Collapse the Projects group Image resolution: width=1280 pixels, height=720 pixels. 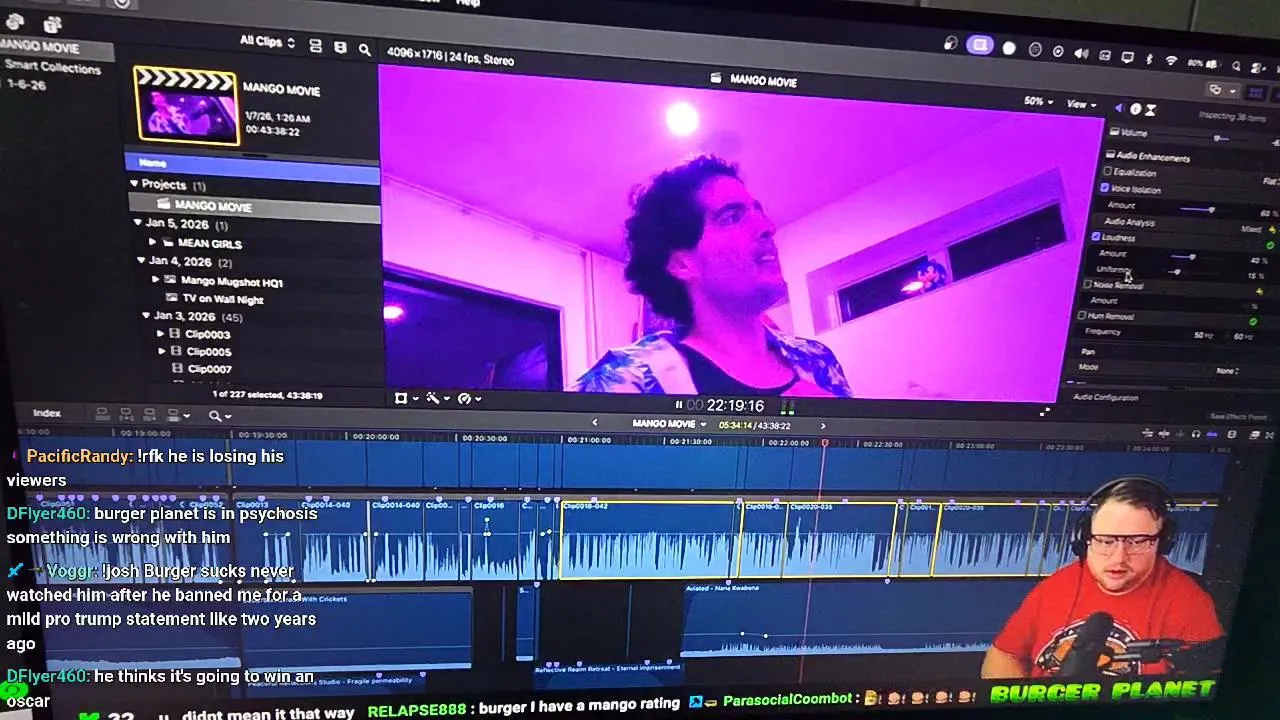[134, 184]
